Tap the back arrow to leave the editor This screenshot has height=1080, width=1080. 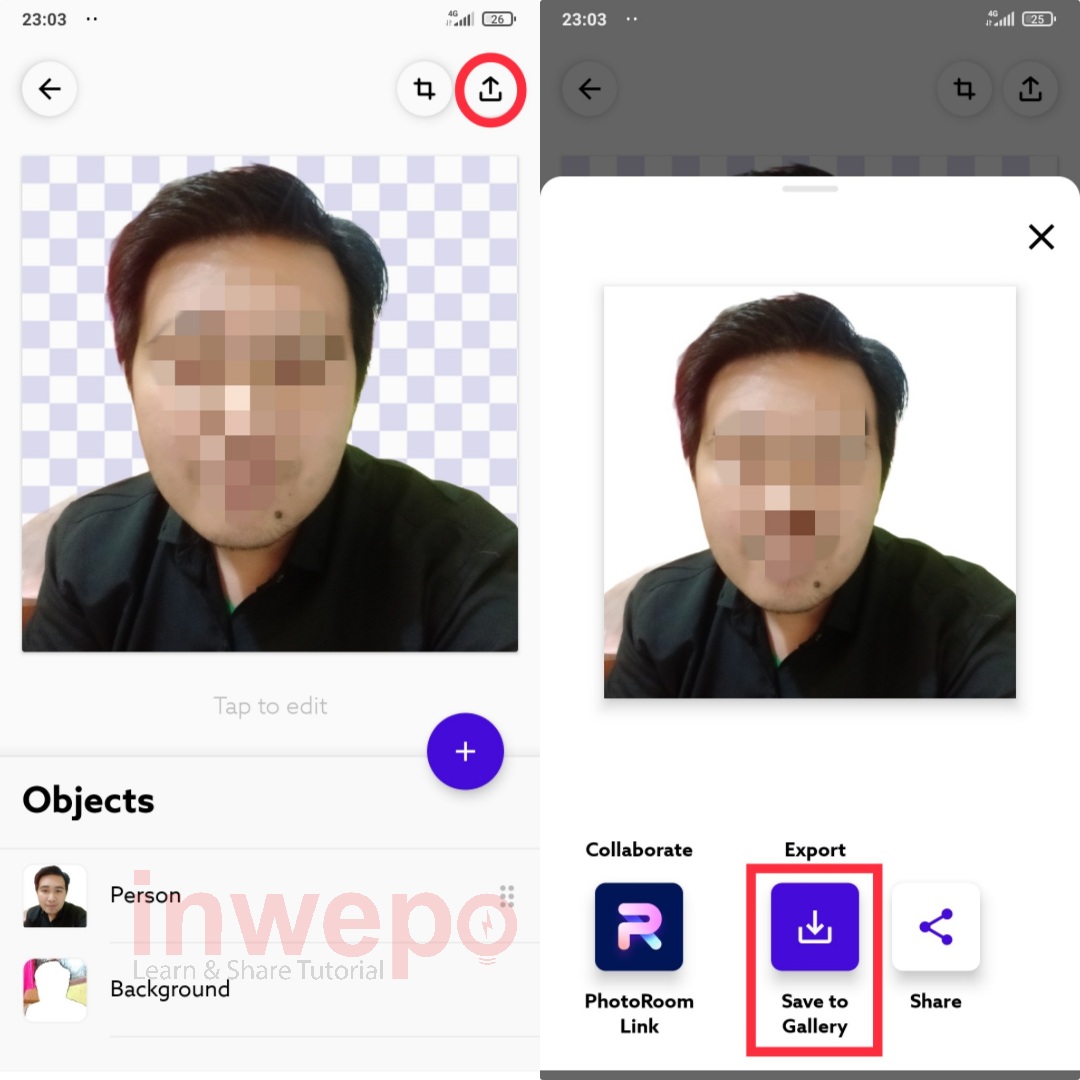(x=48, y=88)
